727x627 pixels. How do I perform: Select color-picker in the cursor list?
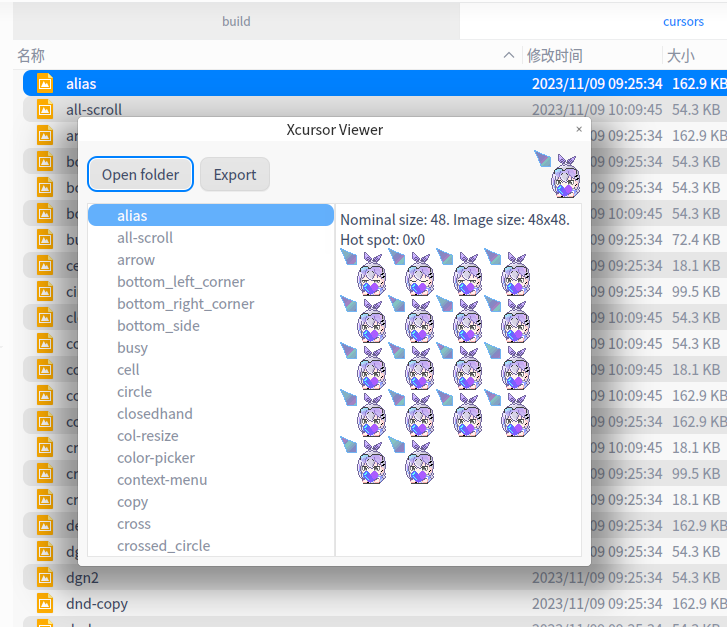click(156, 458)
